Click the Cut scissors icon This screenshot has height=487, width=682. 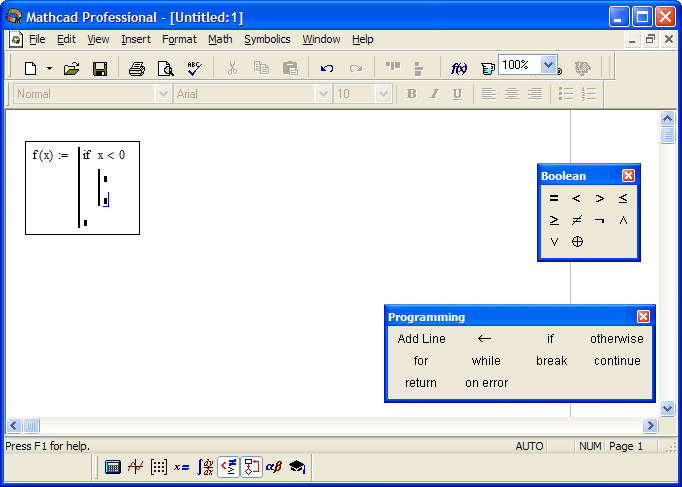point(232,68)
